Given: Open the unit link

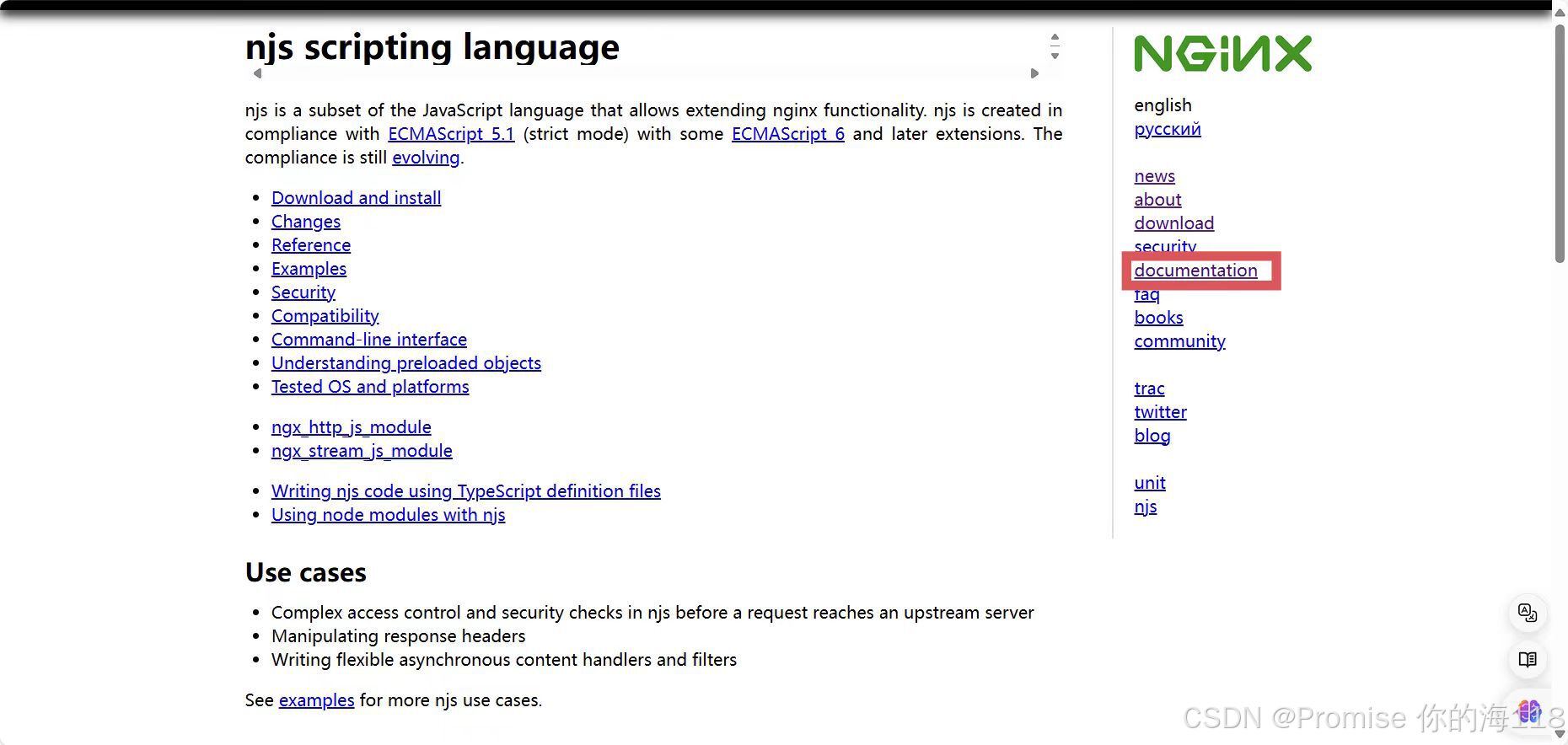Looking at the screenshot, I should click(1150, 483).
